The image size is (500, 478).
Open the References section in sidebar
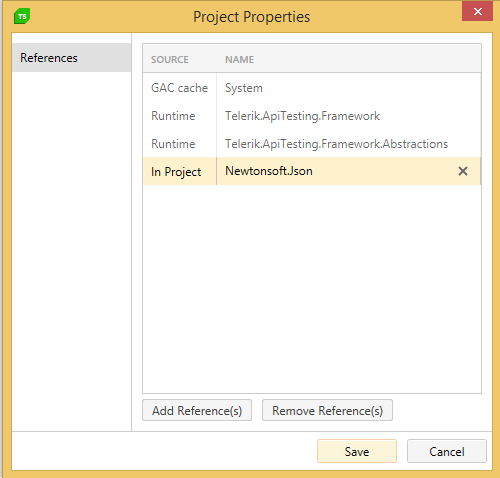(71, 58)
